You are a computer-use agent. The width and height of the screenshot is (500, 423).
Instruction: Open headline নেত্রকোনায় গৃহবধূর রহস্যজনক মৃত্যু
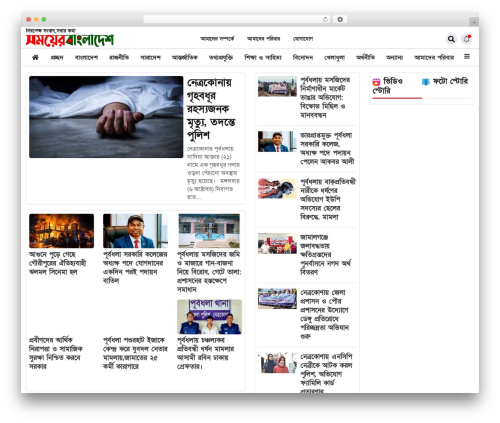[x=211, y=109]
